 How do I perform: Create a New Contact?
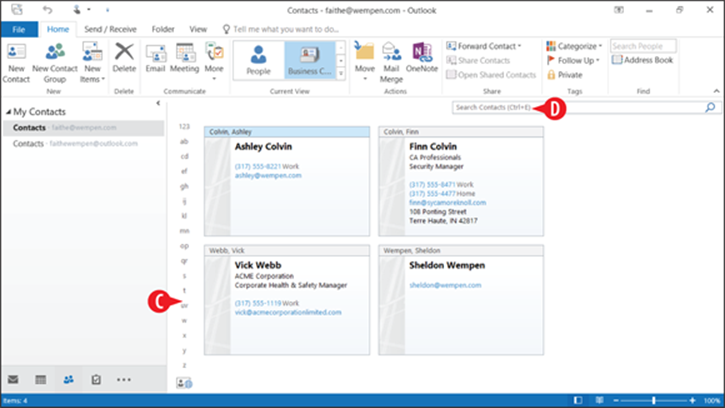coord(16,63)
